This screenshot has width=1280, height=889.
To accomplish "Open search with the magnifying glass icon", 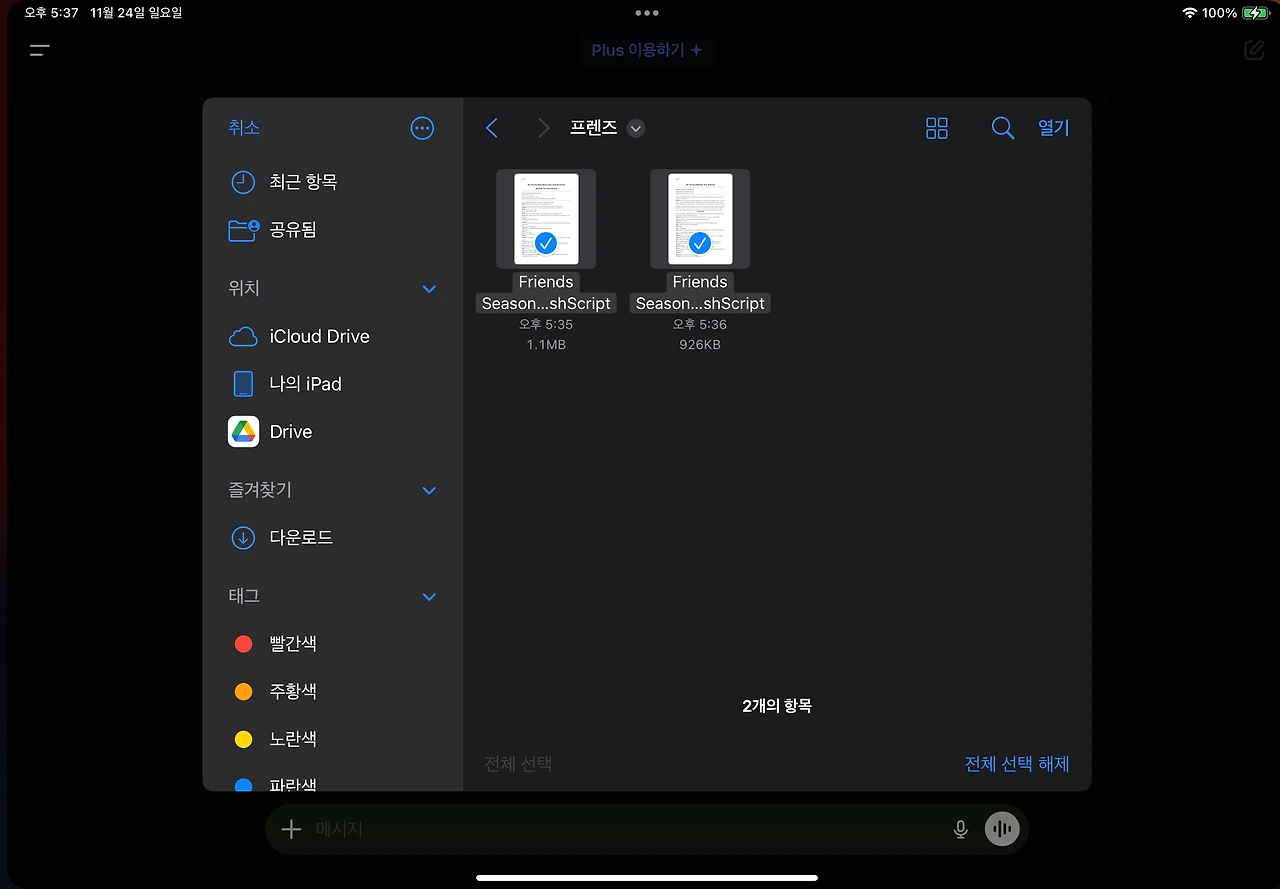I will [1003, 128].
